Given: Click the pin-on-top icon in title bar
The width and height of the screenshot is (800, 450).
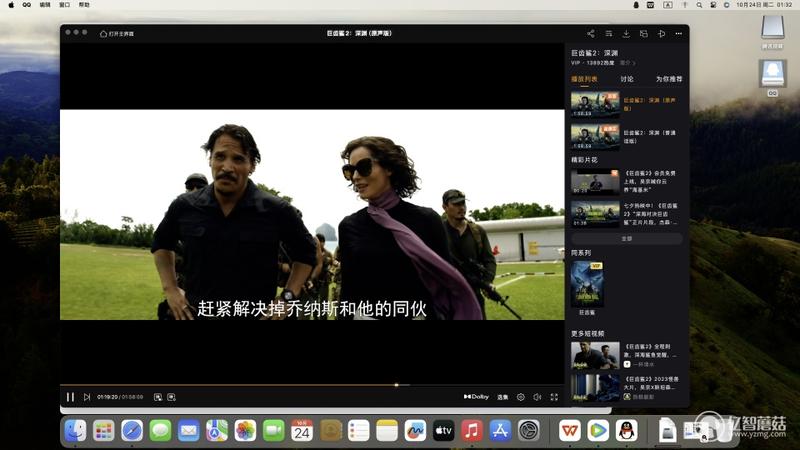Looking at the screenshot, I should [661, 34].
